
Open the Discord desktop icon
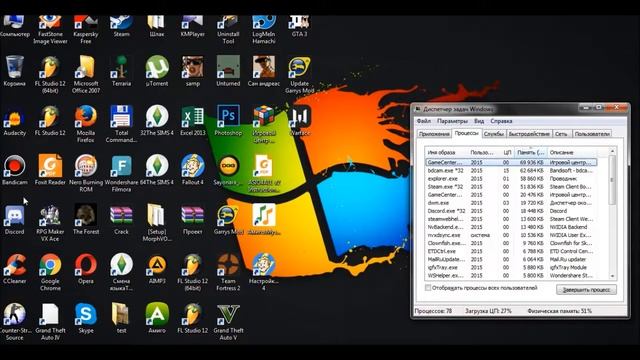click(15, 219)
